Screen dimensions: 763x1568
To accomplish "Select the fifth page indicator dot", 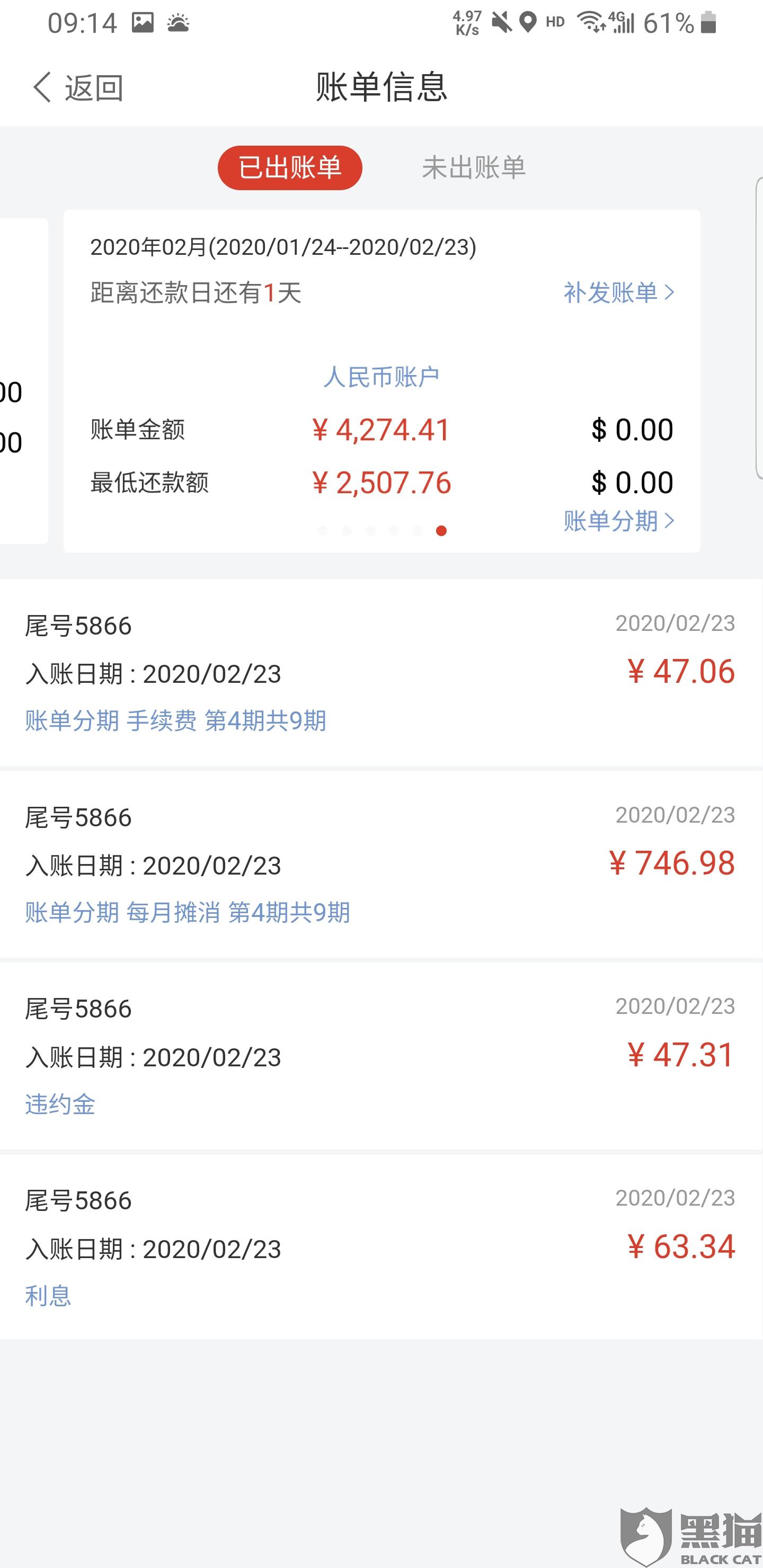I will click(417, 531).
